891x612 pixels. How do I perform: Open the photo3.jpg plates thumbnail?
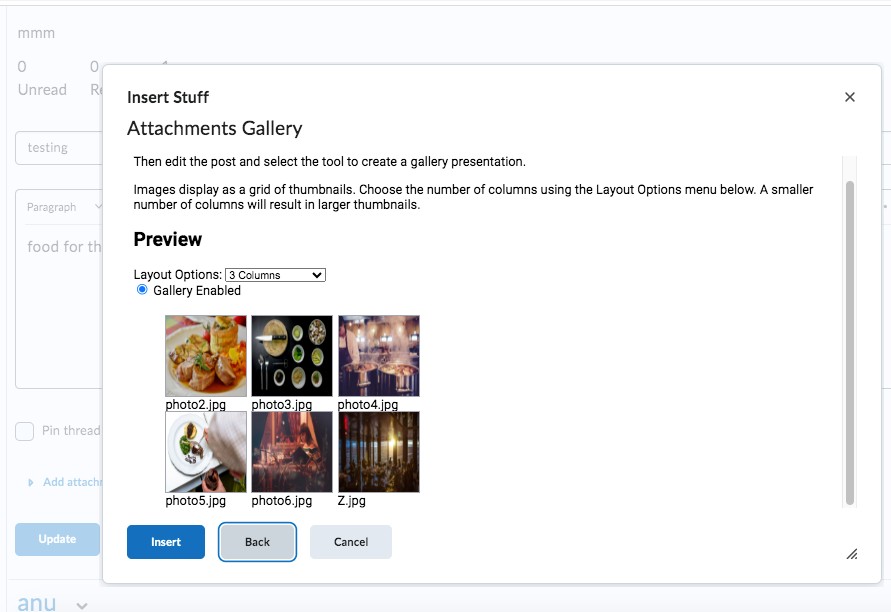(292, 356)
